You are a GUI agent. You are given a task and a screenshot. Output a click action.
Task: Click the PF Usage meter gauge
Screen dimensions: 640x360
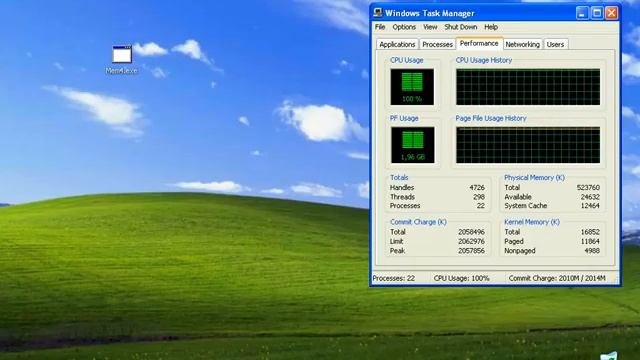click(x=412, y=144)
